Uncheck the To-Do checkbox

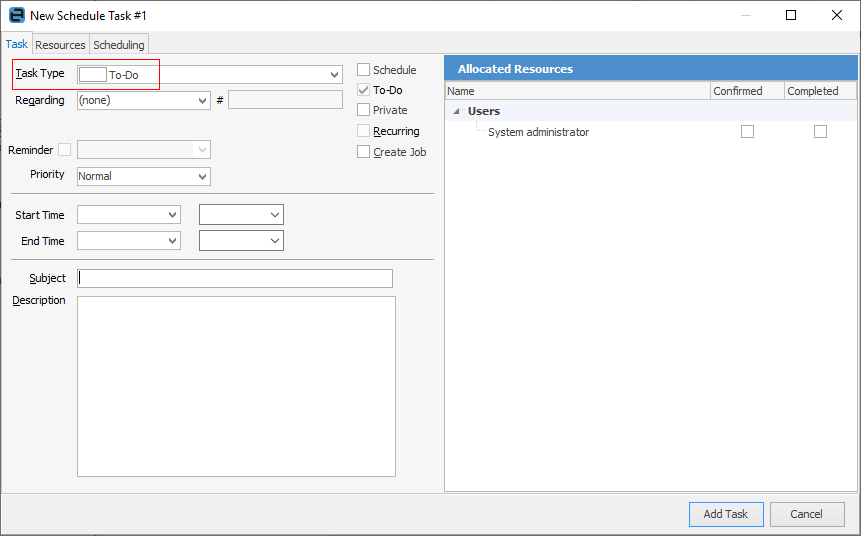click(x=364, y=90)
